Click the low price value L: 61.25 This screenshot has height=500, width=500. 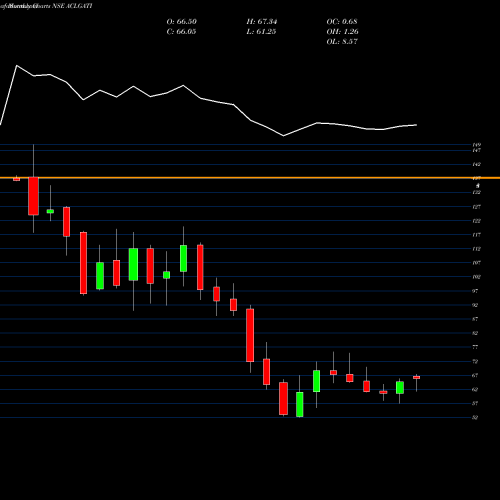click(261, 32)
